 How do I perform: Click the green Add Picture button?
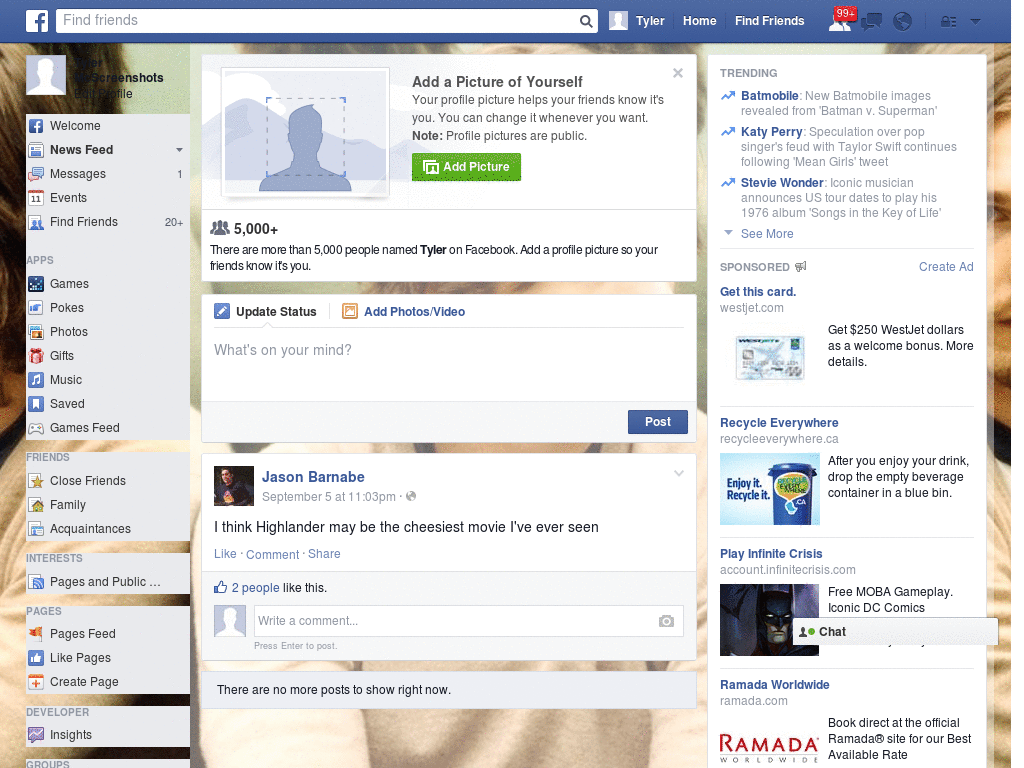pos(466,167)
